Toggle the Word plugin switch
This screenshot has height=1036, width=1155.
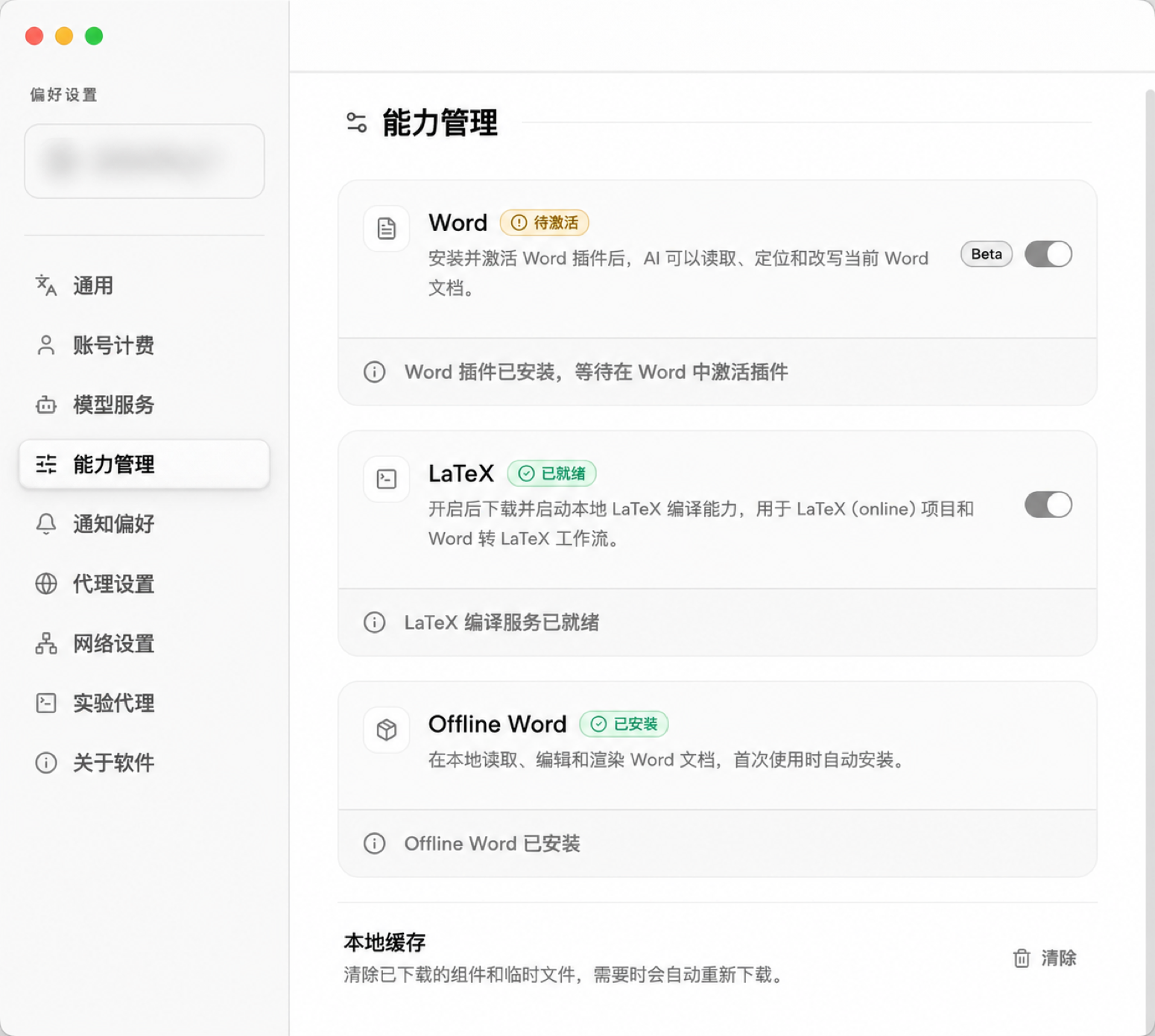coord(1048,254)
